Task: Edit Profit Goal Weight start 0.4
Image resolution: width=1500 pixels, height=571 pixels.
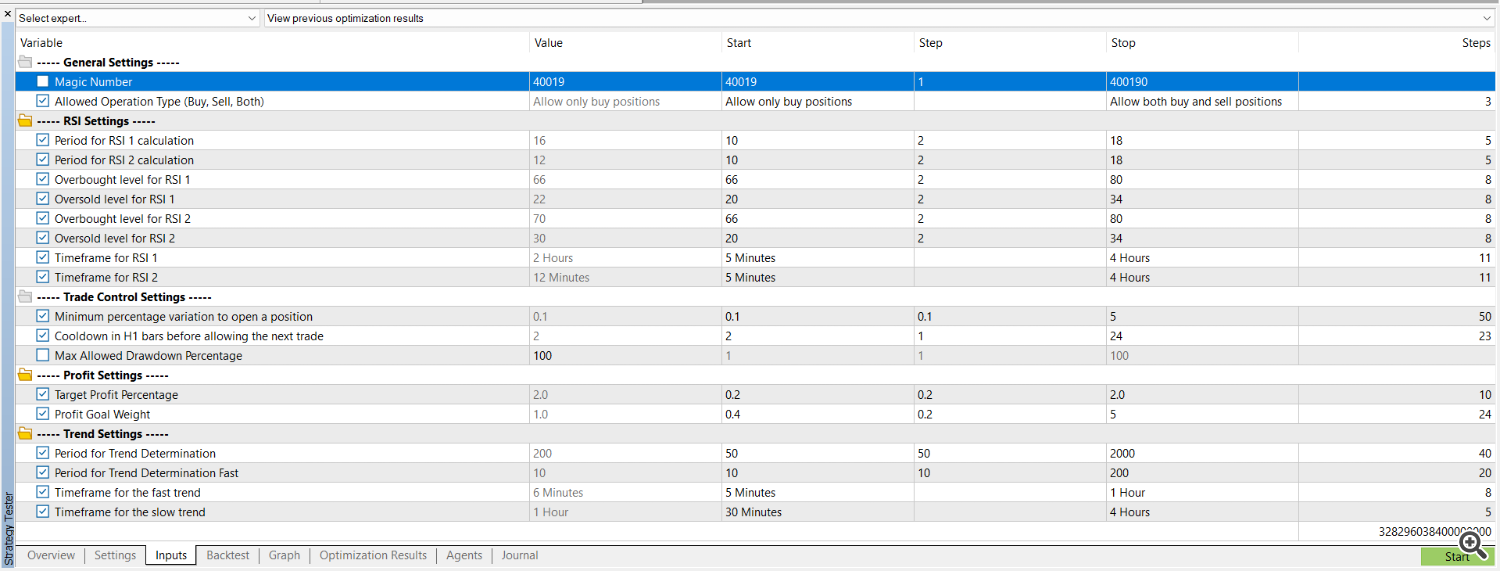Action: pos(817,414)
